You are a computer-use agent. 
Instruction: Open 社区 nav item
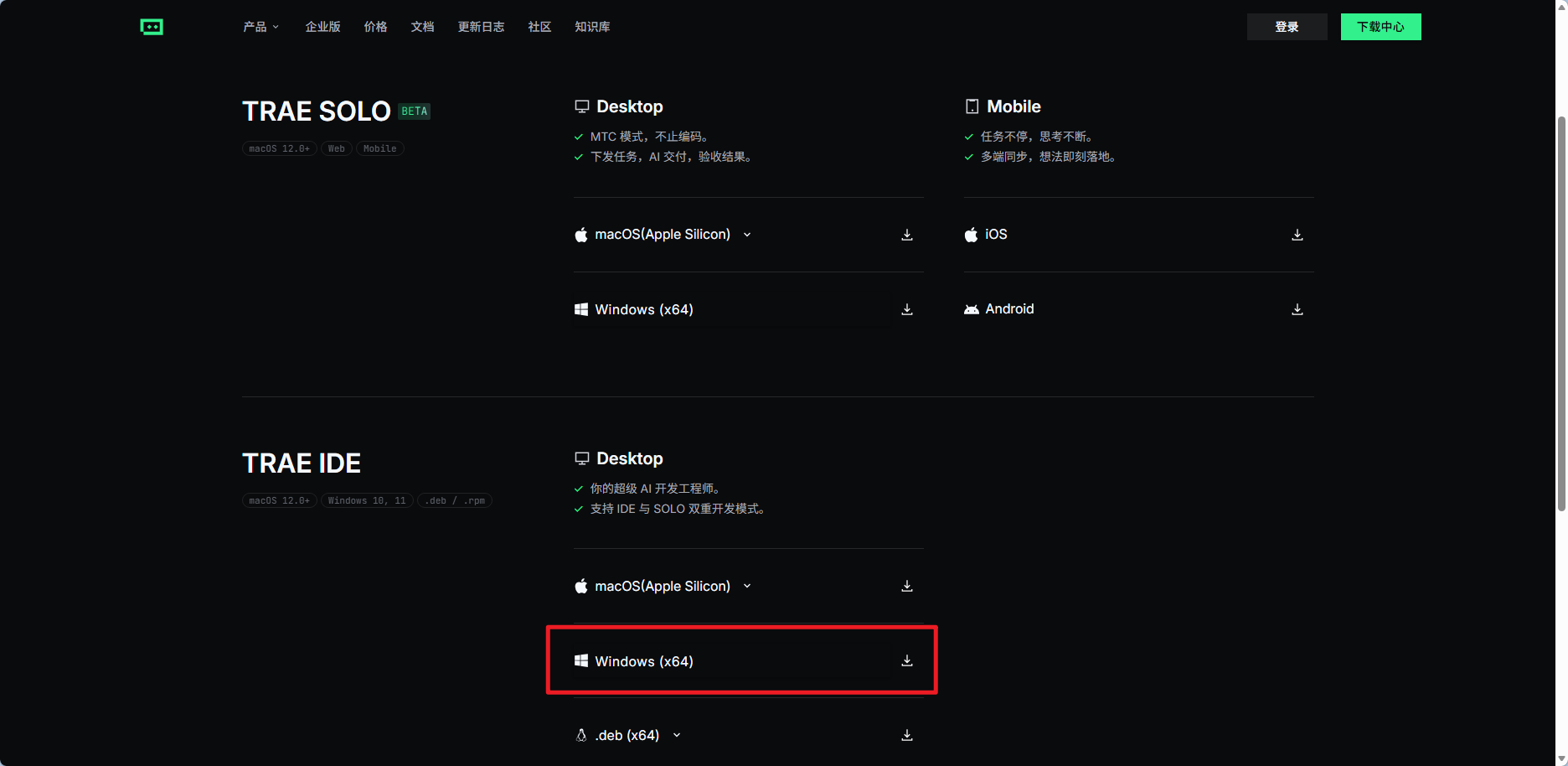[539, 27]
